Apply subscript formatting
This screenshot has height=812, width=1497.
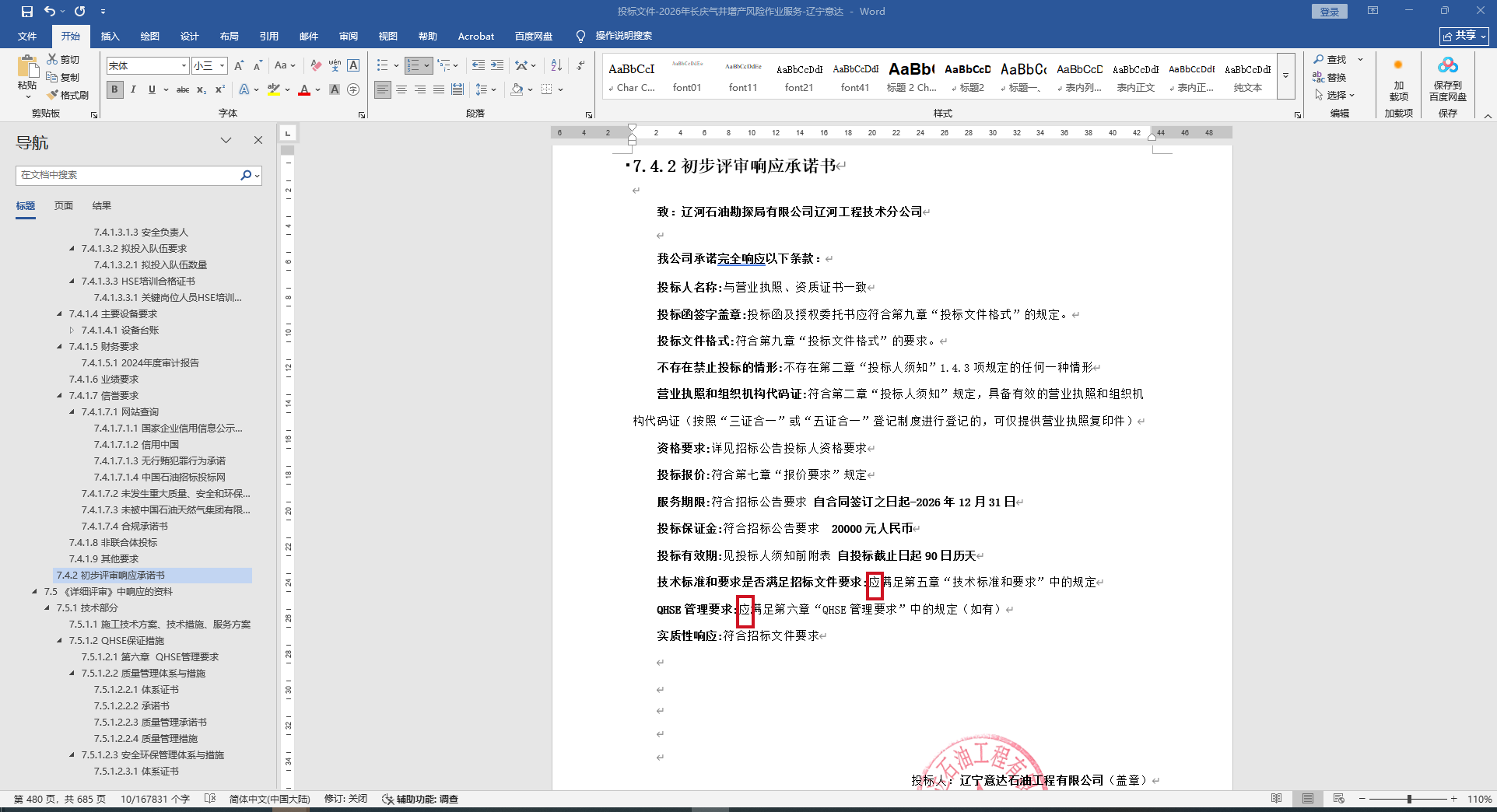(x=202, y=90)
